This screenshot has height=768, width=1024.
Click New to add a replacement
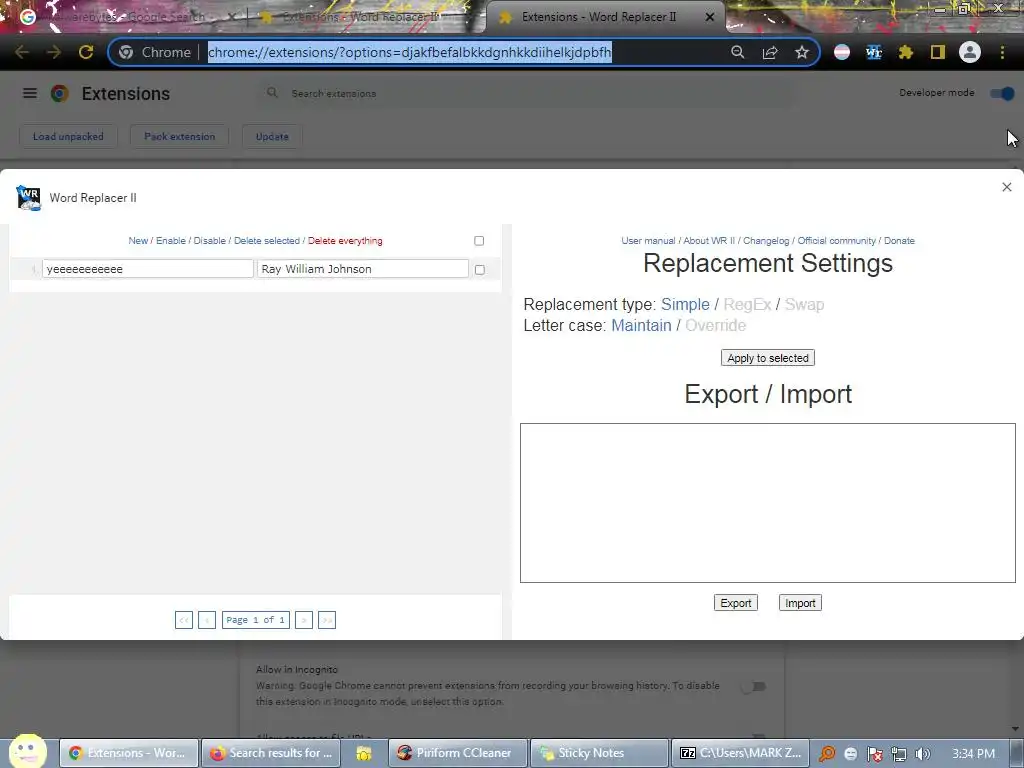pyautogui.click(x=138, y=241)
